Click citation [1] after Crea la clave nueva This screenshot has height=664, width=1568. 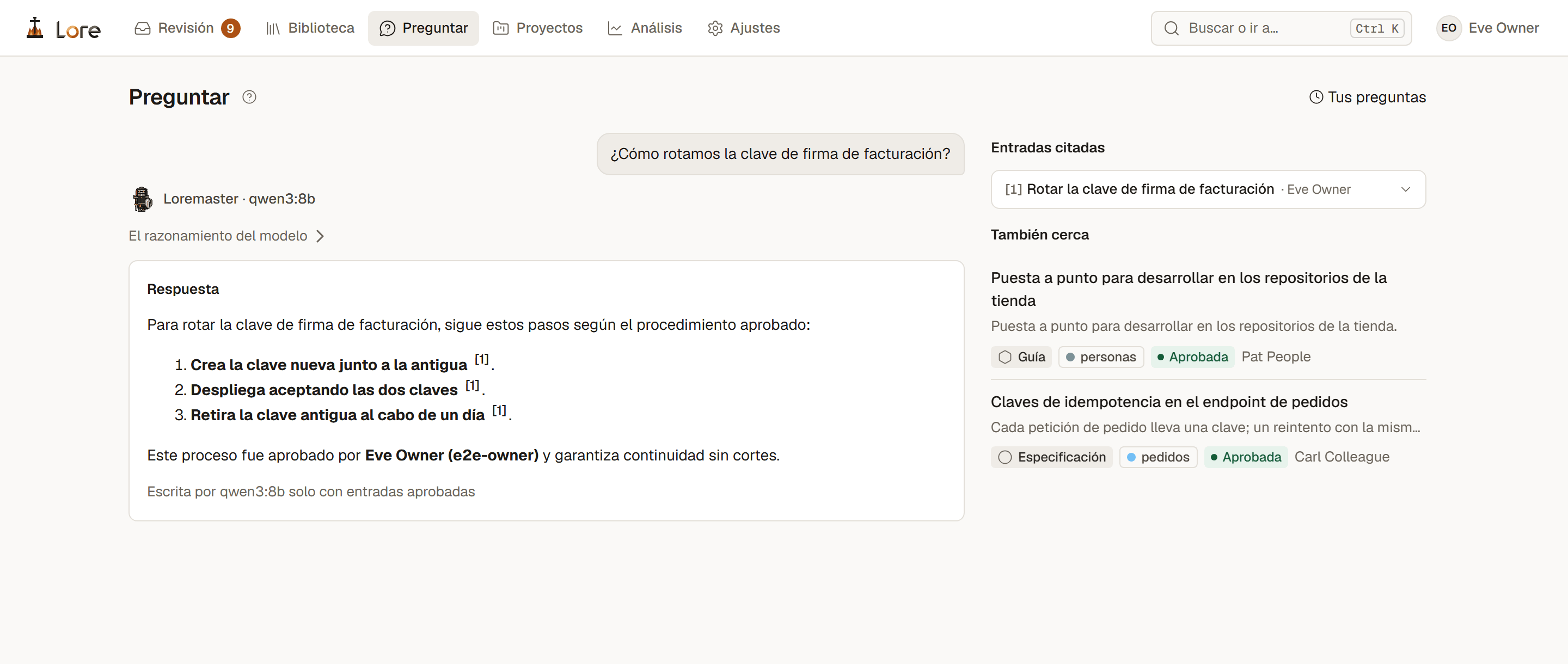point(481,359)
